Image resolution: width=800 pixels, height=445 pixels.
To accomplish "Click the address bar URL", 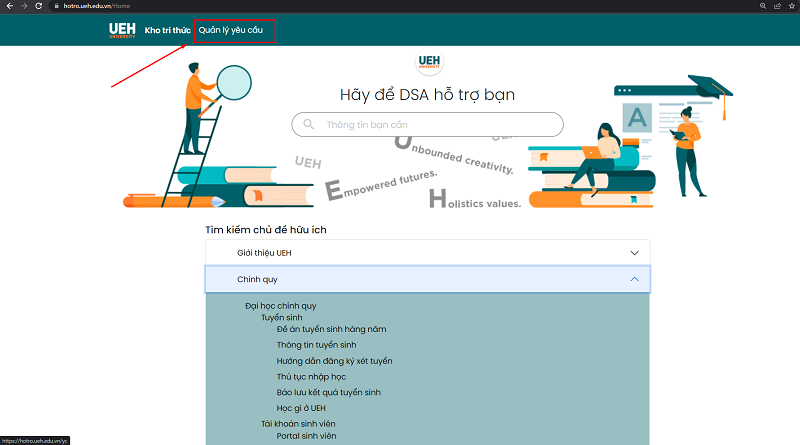I will 96,6.
